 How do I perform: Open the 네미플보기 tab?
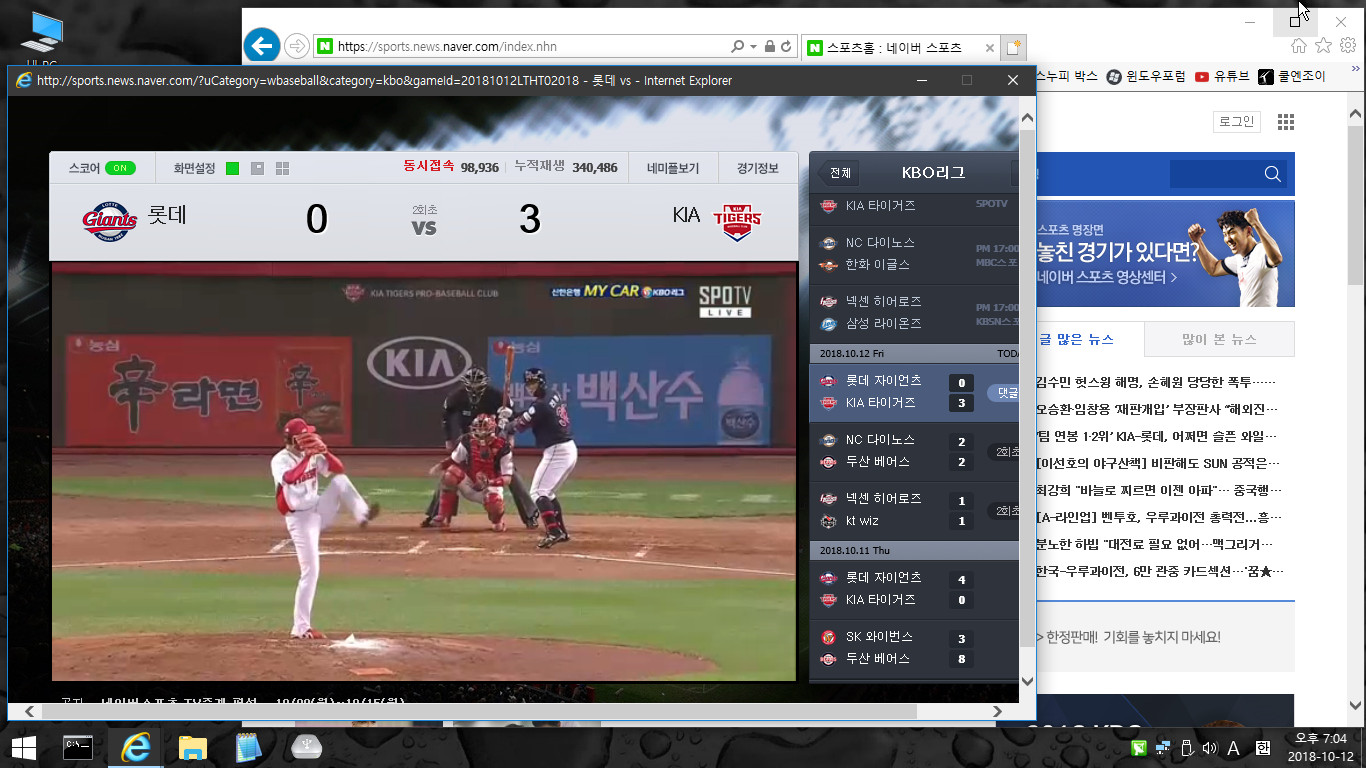pyautogui.click(x=673, y=168)
